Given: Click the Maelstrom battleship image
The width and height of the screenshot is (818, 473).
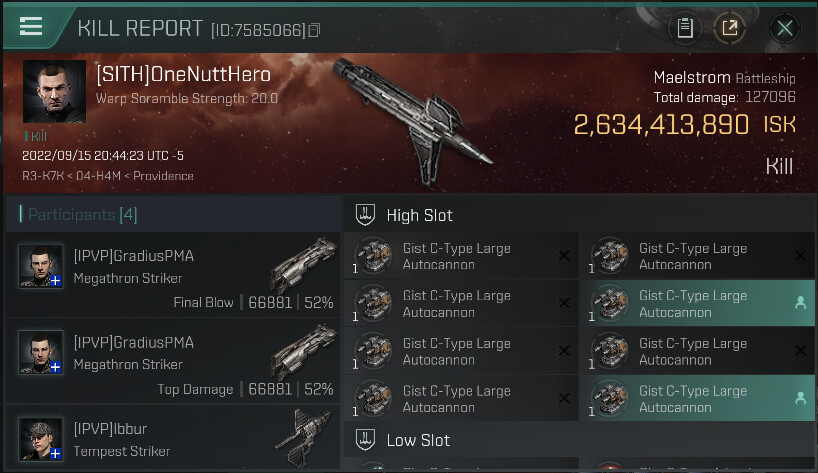Looking at the screenshot, I should coord(412,120).
